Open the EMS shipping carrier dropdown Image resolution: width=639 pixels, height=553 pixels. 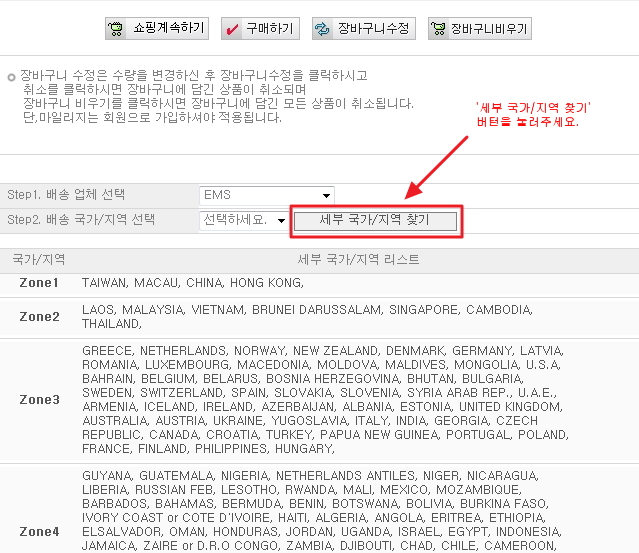266,194
